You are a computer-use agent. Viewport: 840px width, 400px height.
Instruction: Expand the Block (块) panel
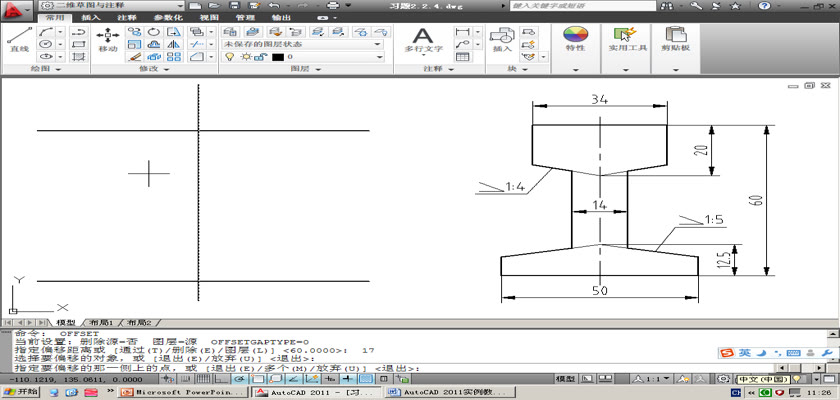tap(518, 69)
